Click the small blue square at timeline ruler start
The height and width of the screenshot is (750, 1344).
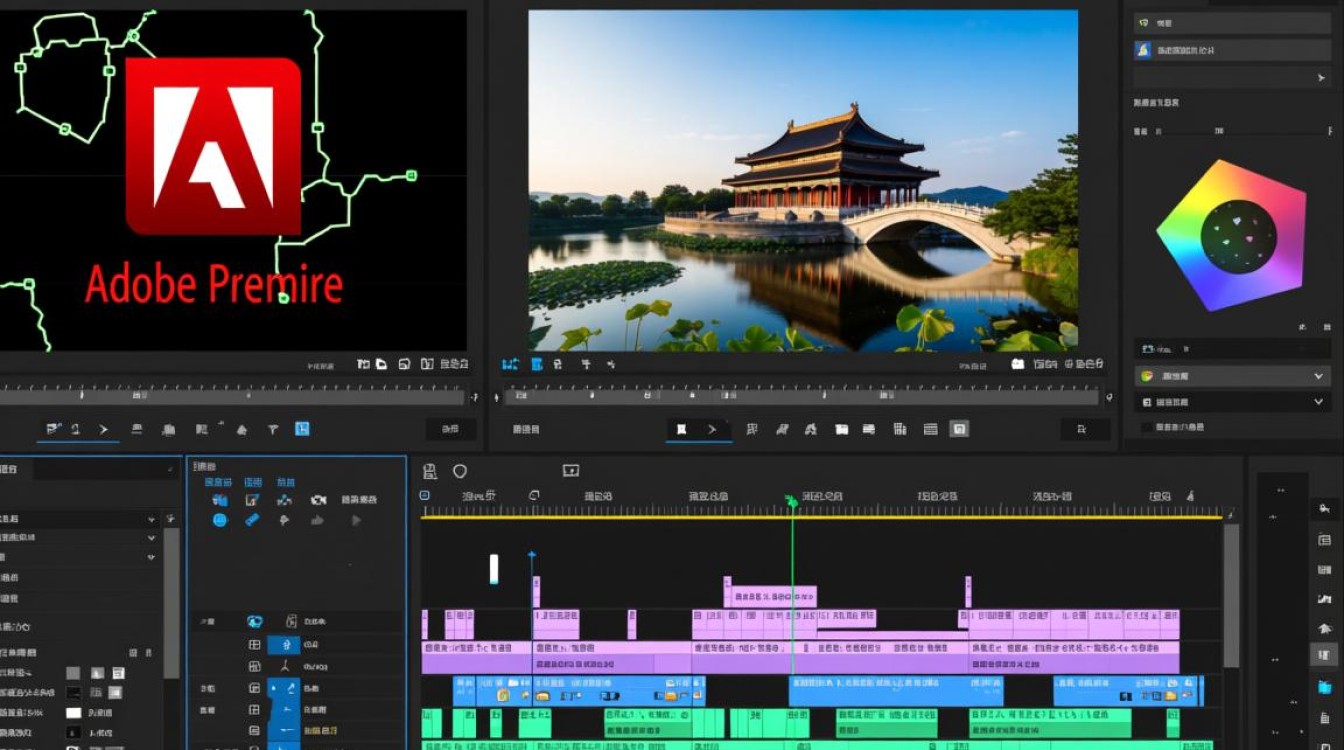(424, 495)
